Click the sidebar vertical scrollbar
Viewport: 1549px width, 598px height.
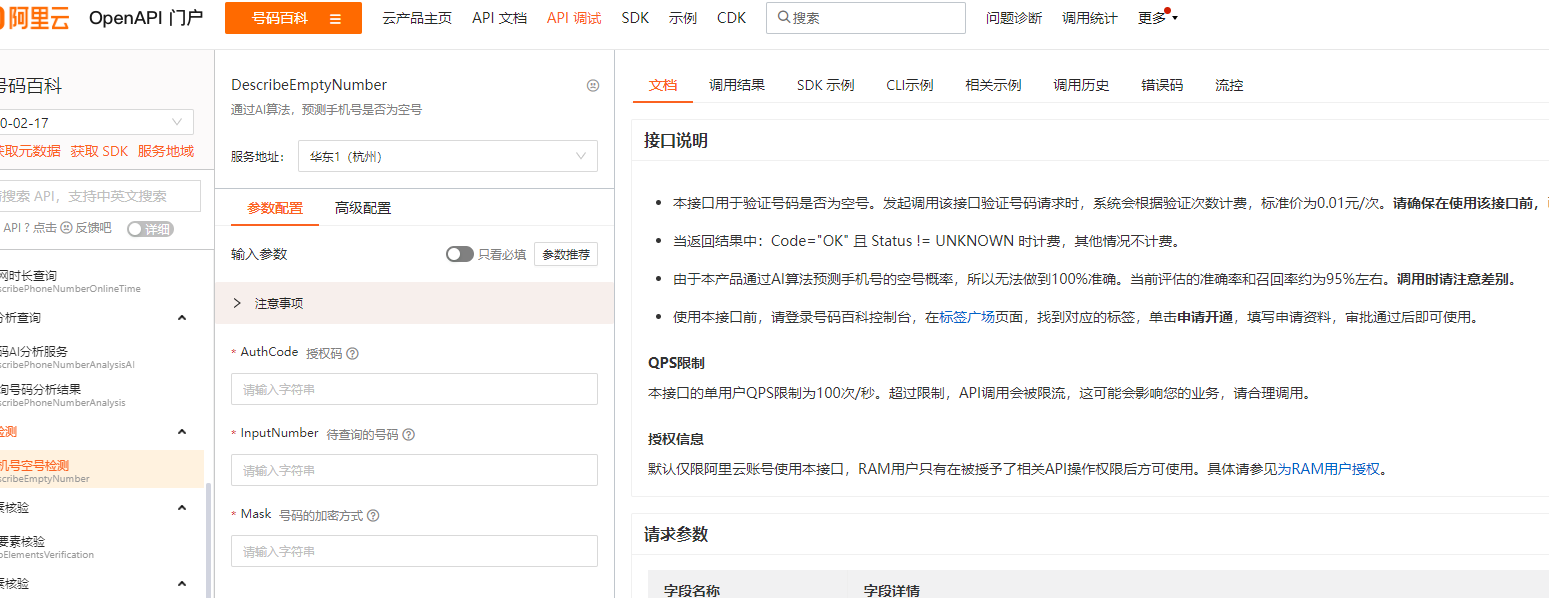[208, 540]
